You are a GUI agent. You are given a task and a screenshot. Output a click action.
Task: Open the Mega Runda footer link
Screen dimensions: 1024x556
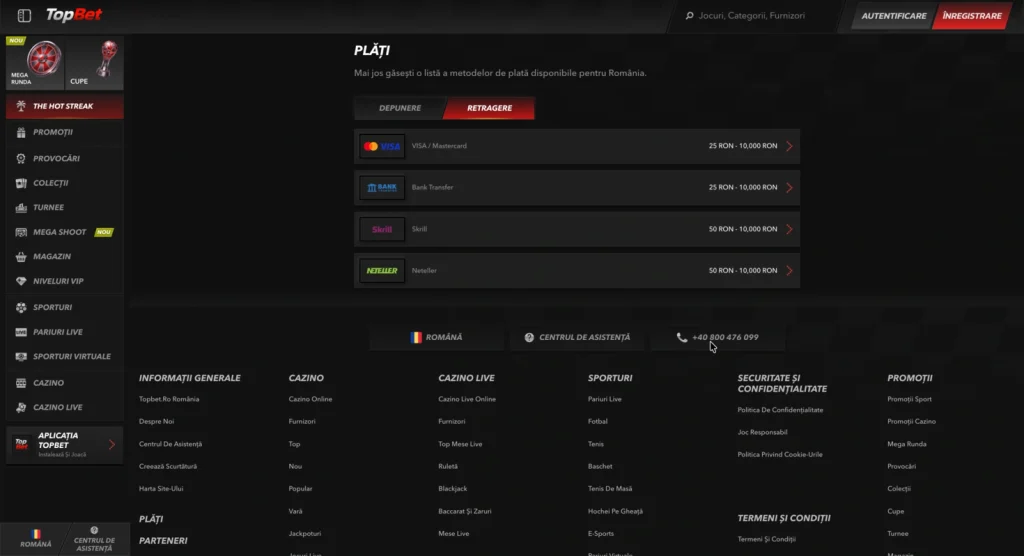tap(906, 444)
